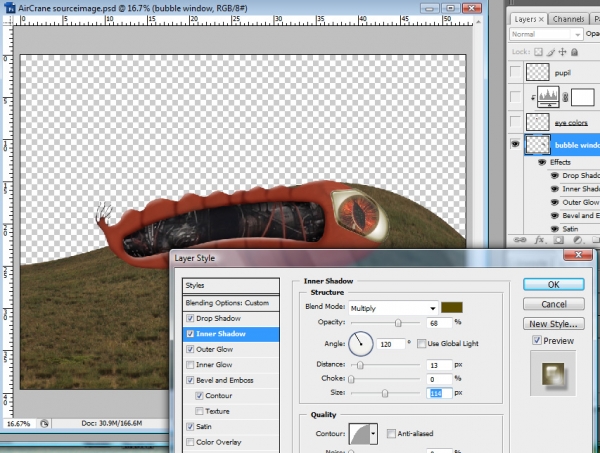Open the Blend Mode Multiply dropdown

[393, 308]
